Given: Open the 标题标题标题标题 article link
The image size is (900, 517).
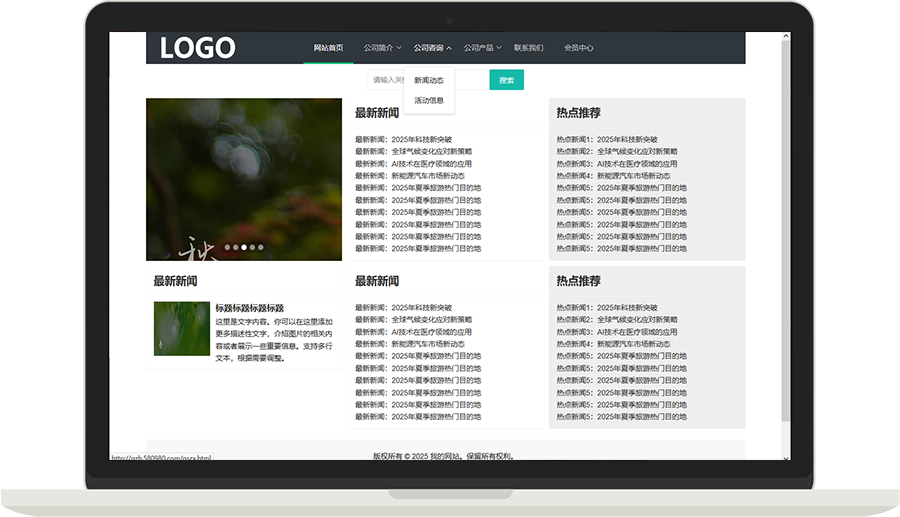Looking at the screenshot, I should pos(250,308).
